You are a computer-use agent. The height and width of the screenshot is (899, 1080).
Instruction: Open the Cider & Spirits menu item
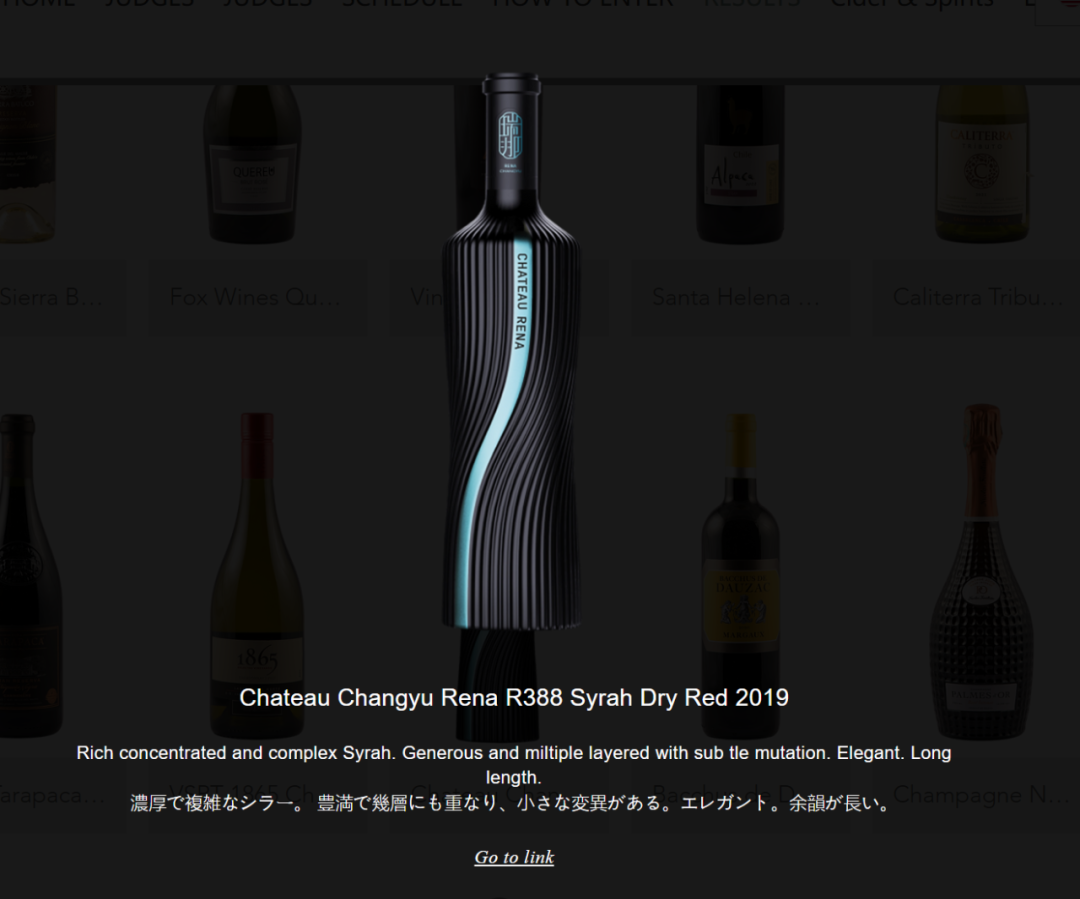pos(912,3)
